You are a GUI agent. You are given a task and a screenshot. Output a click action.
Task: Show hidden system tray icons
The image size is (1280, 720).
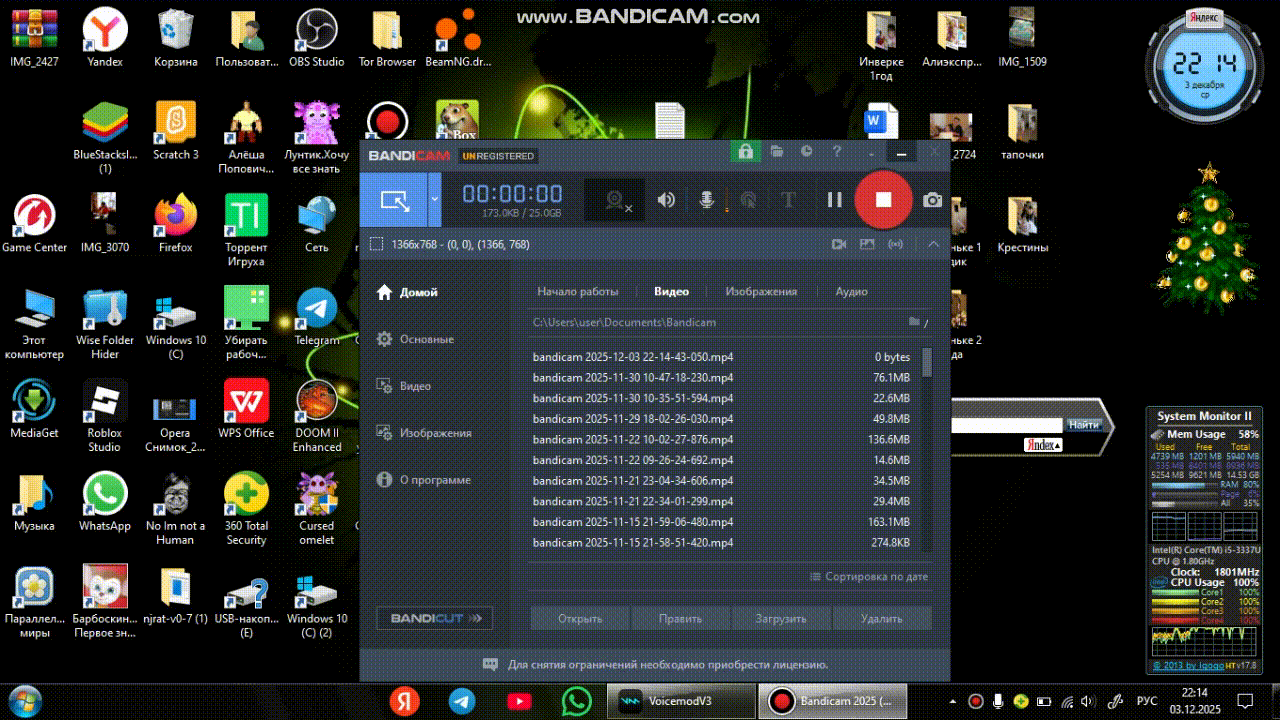pos(955,701)
